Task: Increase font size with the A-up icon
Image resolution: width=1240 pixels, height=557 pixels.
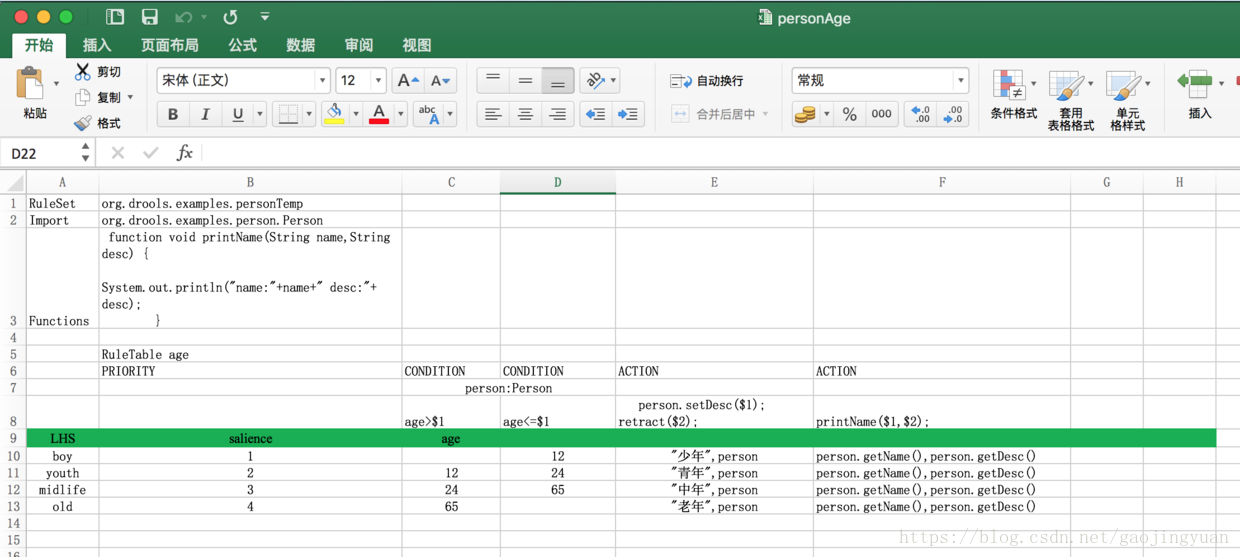Action: click(408, 80)
